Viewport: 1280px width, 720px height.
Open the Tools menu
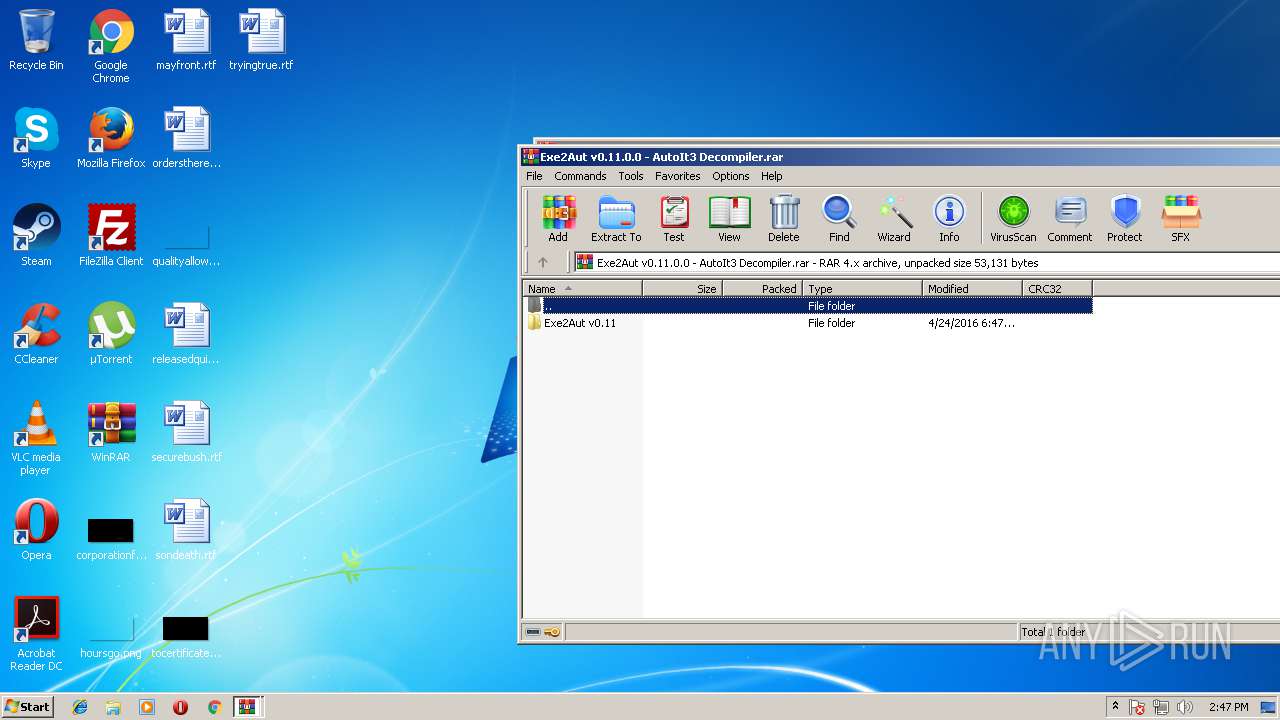click(631, 176)
